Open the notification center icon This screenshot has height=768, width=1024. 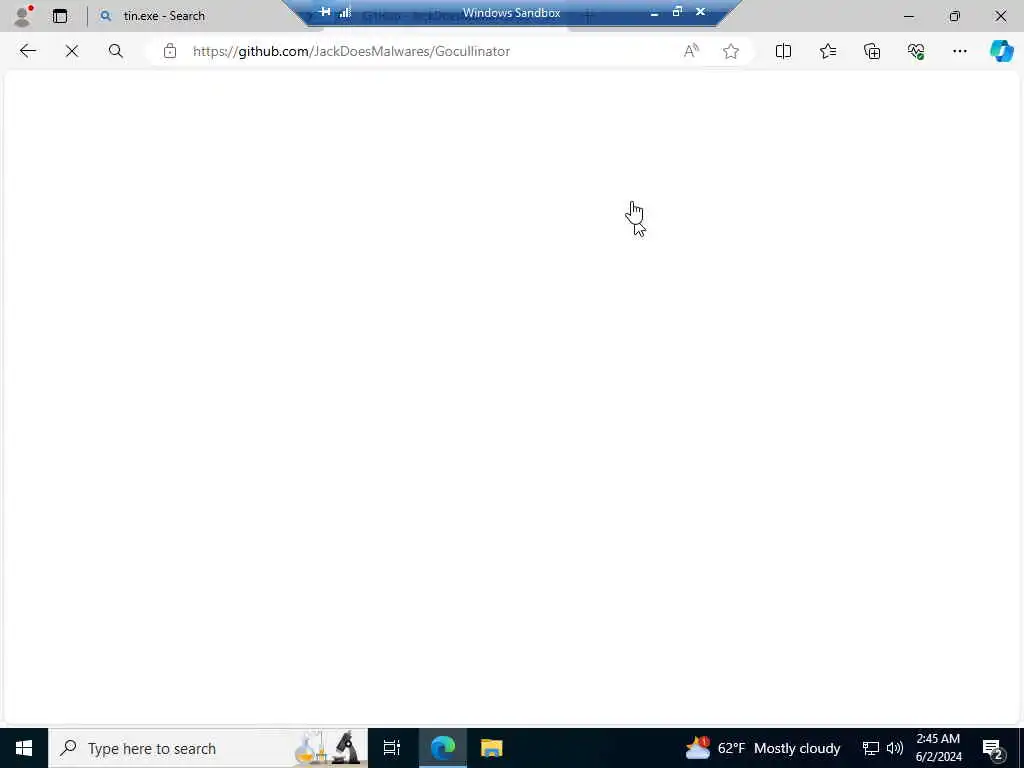(993, 748)
